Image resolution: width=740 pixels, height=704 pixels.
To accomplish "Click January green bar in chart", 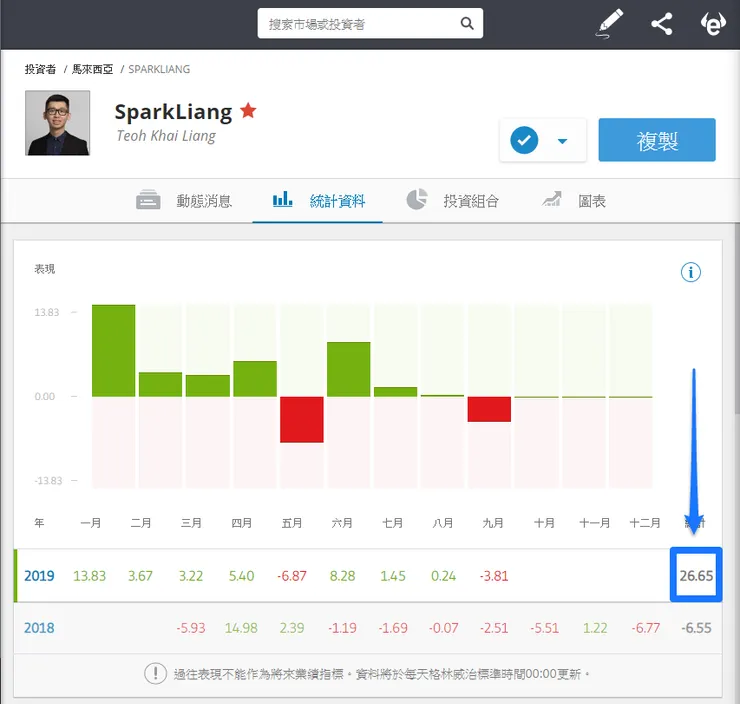I will tap(113, 351).
